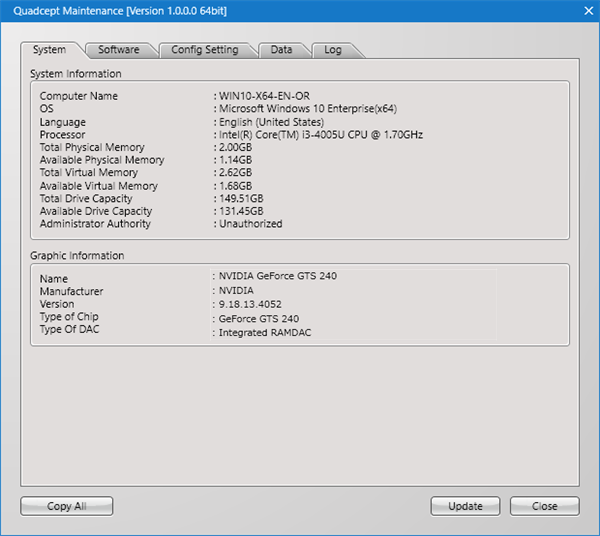Click the computer name WIN10-X64-EN-OR
600x536 pixels.
pos(264,96)
